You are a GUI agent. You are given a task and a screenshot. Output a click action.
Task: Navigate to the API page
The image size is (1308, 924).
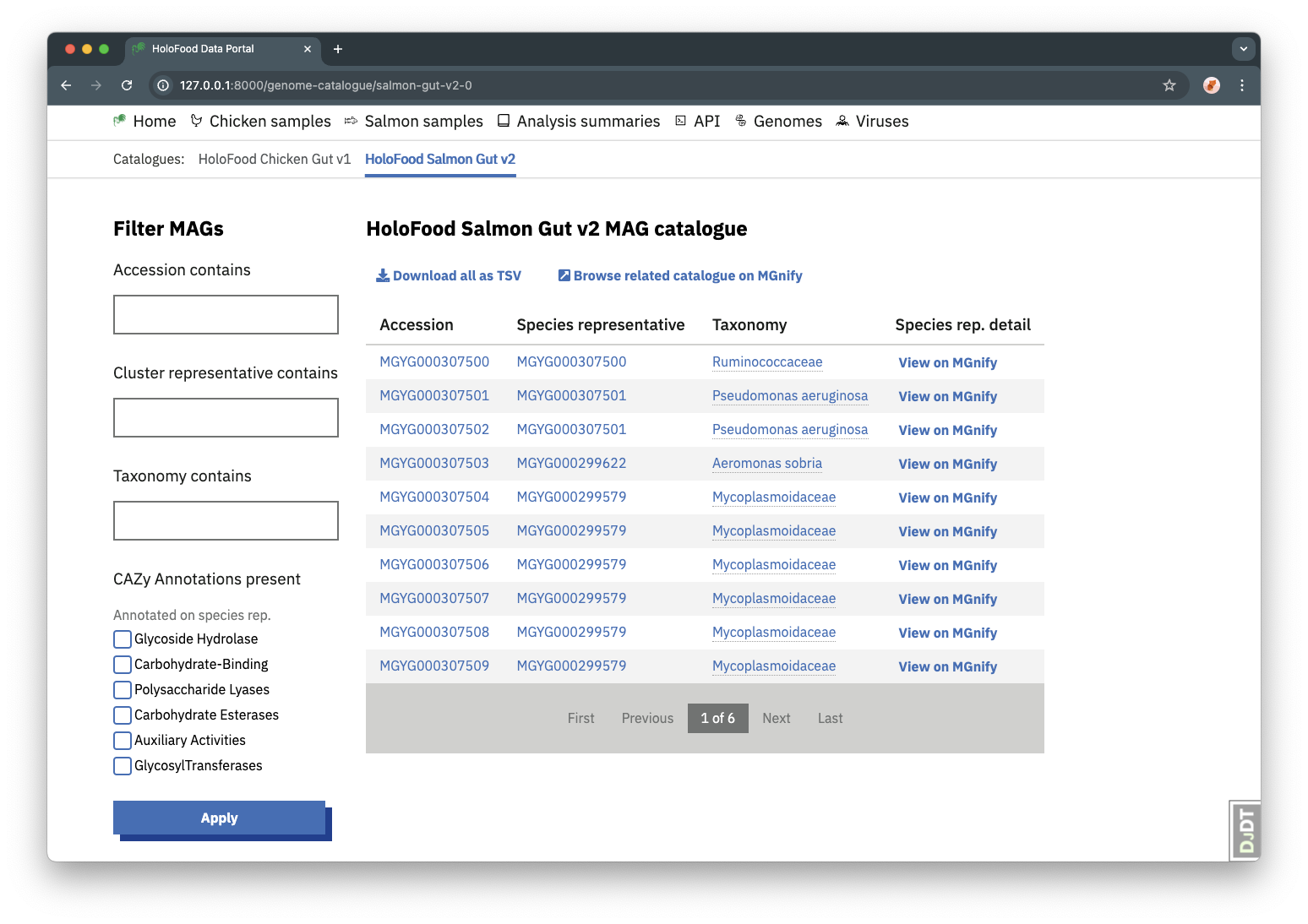(x=707, y=122)
